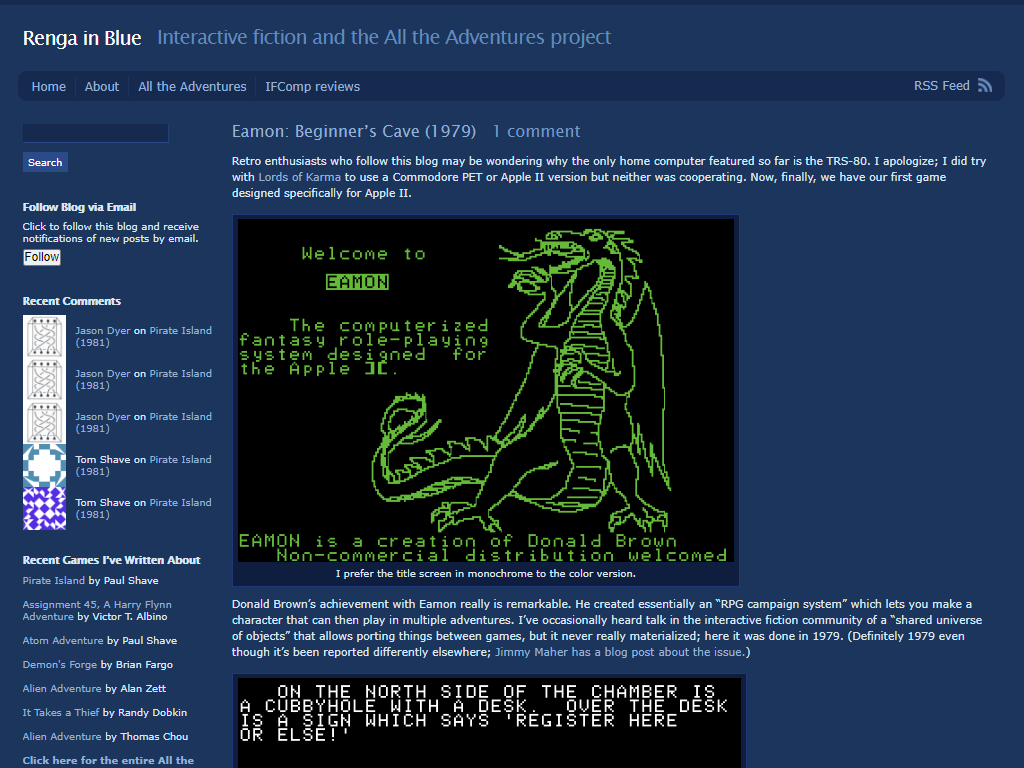The width and height of the screenshot is (1024, 768).
Task: Open the Eamon dragon title screen image
Action: click(x=486, y=390)
